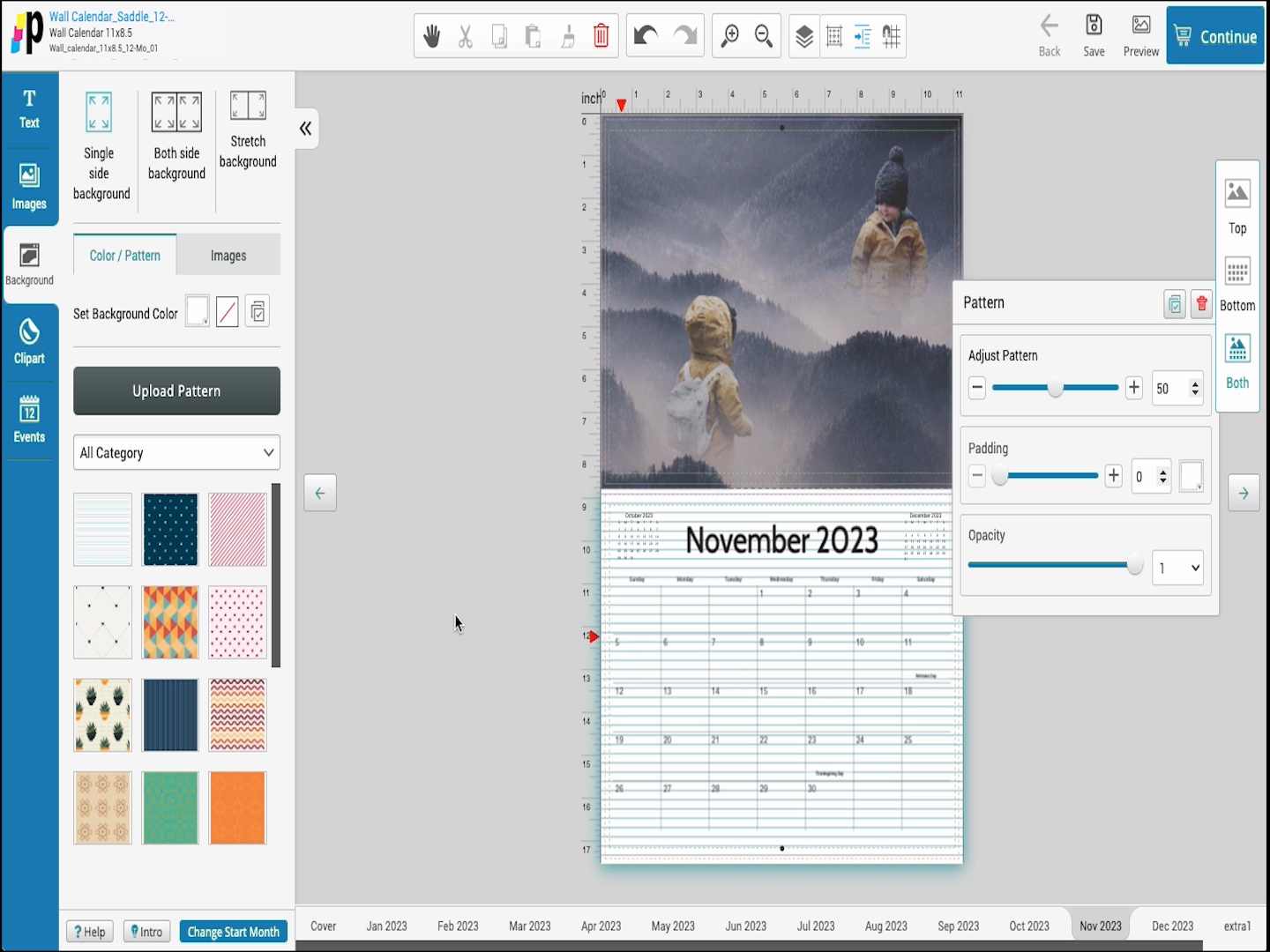1270x952 pixels.
Task: Redo the last action
Action: [684, 36]
